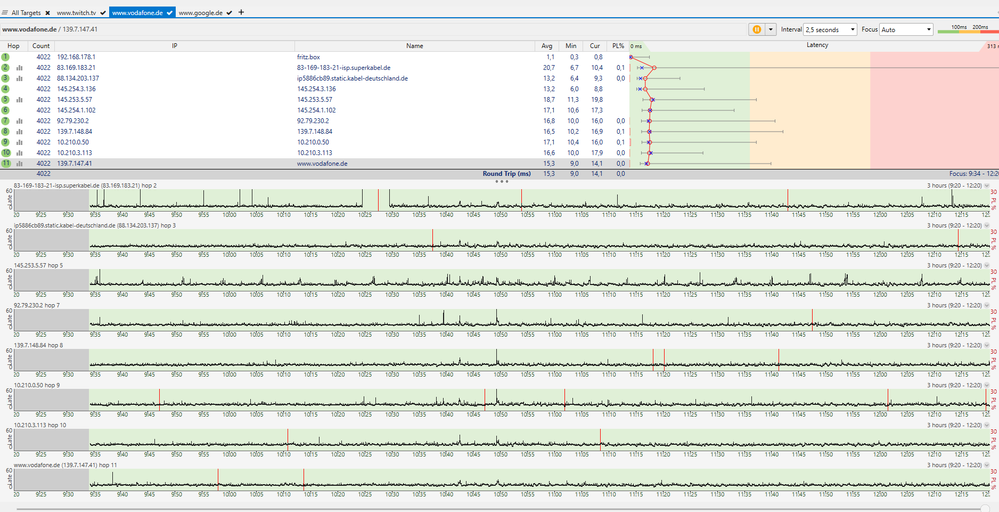The width and height of the screenshot is (999, 512).
Task: Switch to the www.twitch.tv tab
Action: pyautogui.click(x=77, y=12)
